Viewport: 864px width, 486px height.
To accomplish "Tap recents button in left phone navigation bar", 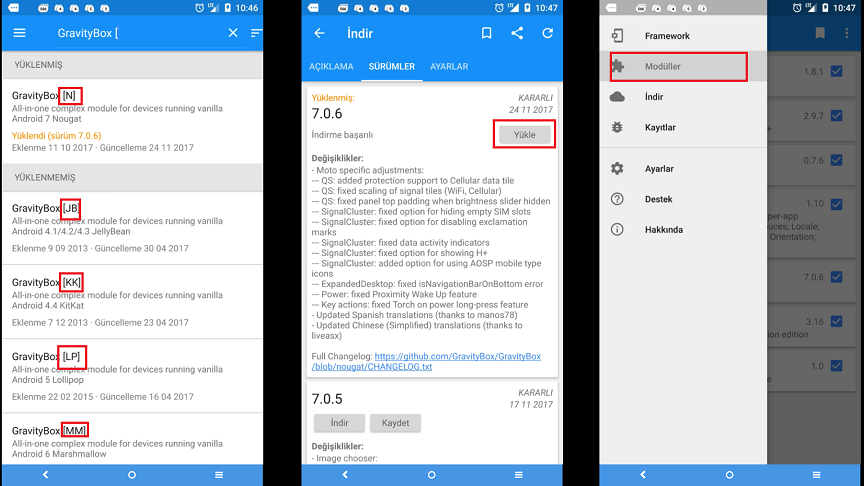I will [219, 474].
